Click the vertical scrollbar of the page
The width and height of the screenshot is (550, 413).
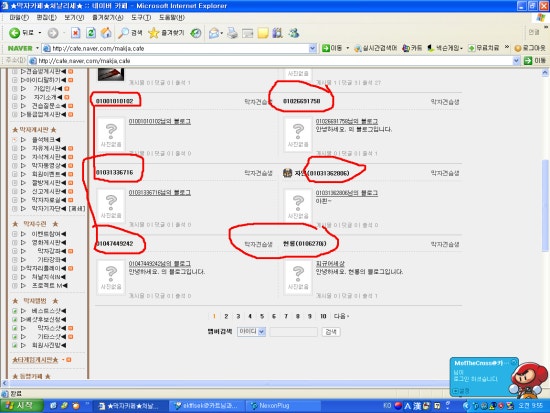[x=545, y=225]
